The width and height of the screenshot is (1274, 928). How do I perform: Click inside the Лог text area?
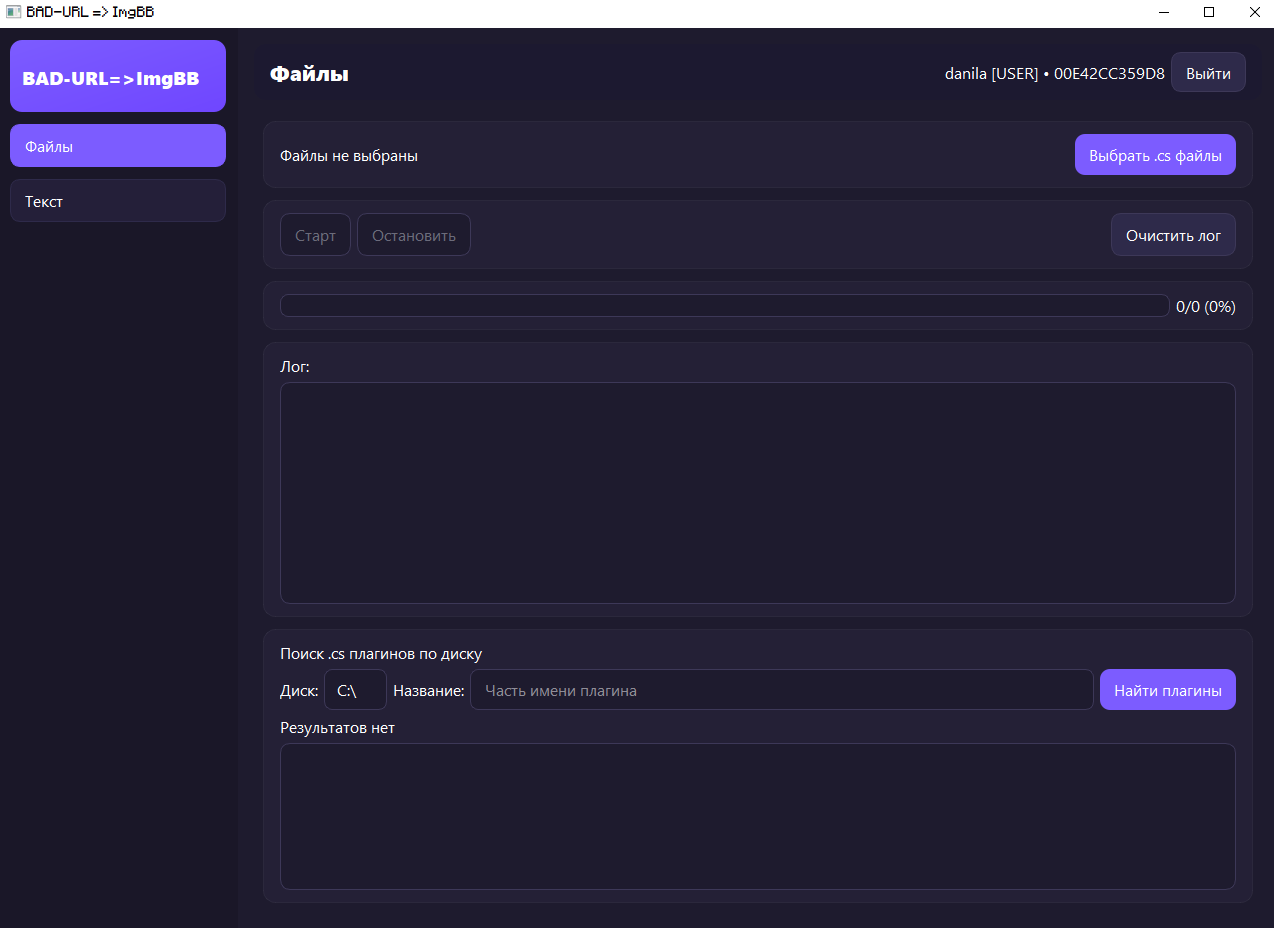[x=757, y=493]
